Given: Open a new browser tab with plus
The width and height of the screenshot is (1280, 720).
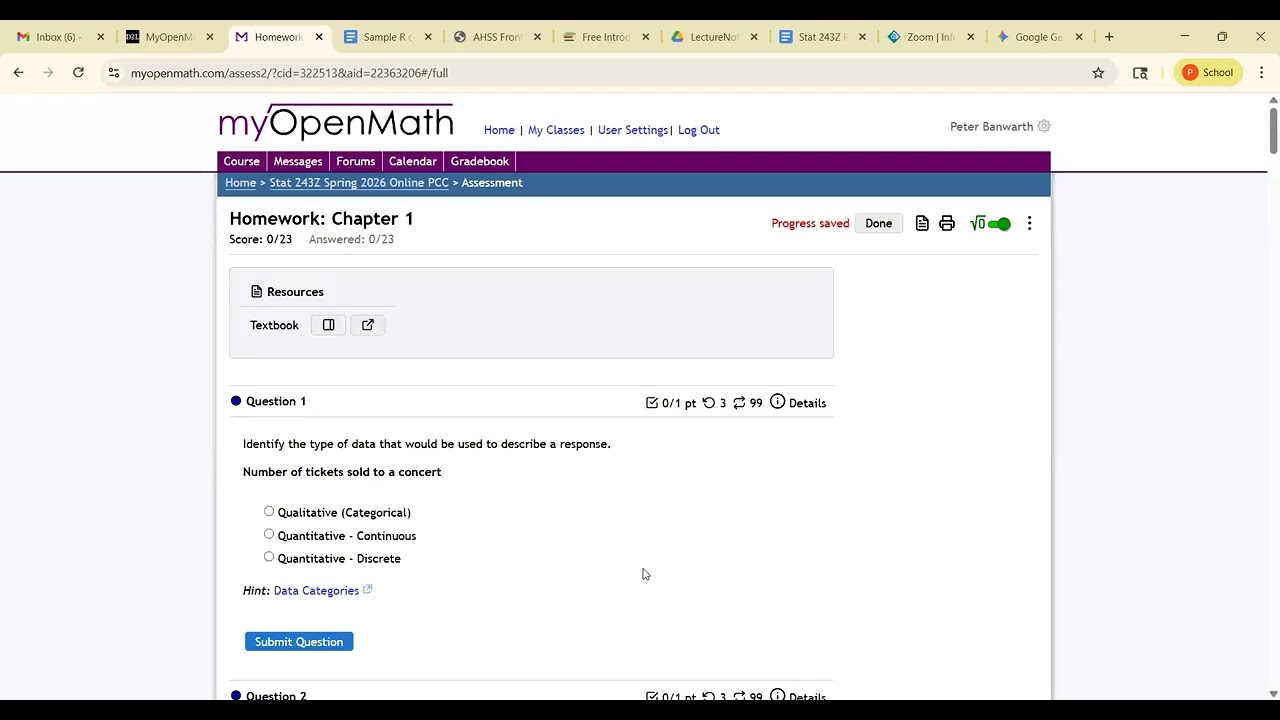Looking at the screenshot, I should click(x=1109, y=37).
